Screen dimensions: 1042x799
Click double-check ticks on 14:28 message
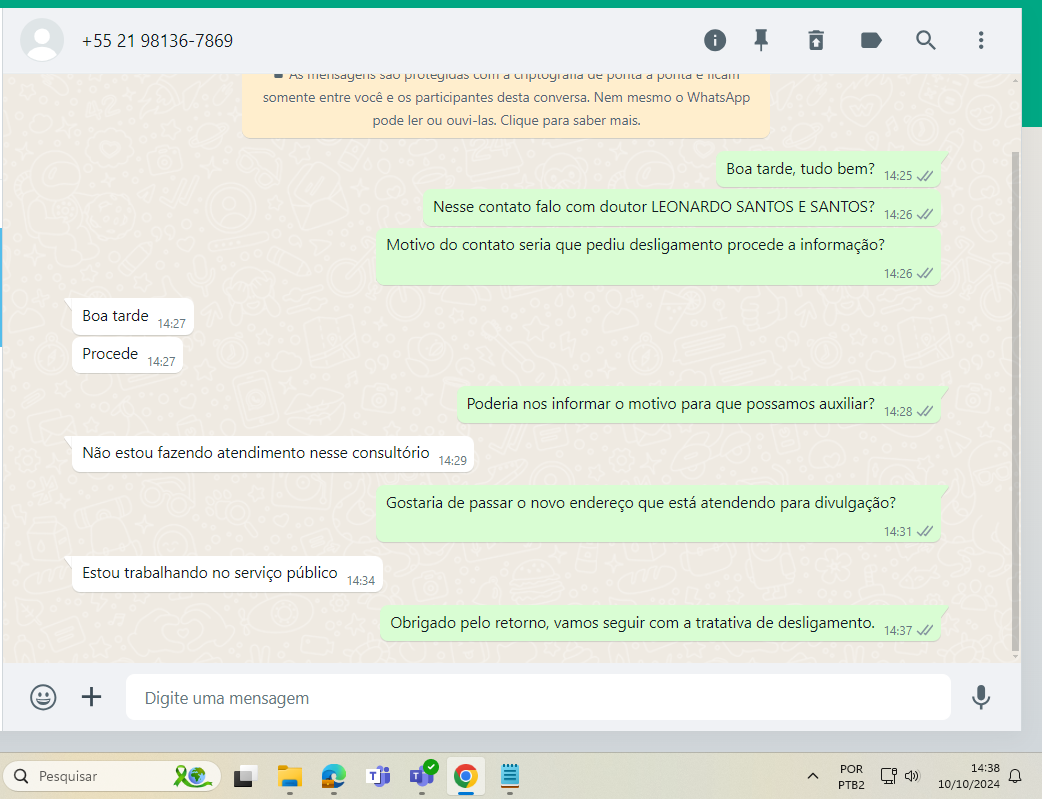(x=925, y=411)
